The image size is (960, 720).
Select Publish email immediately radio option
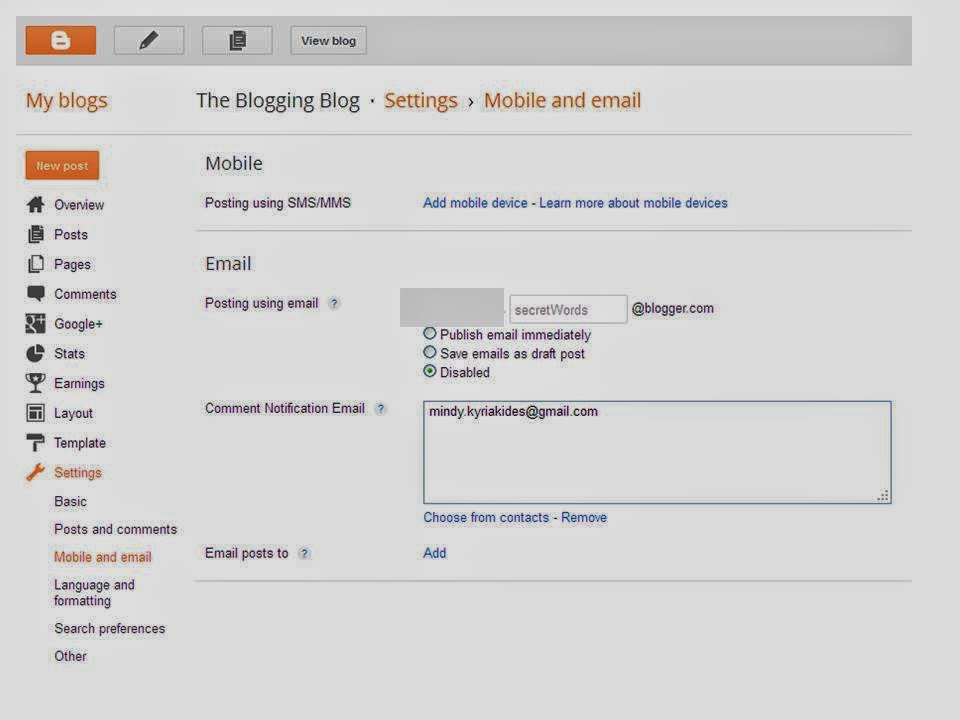430,334
